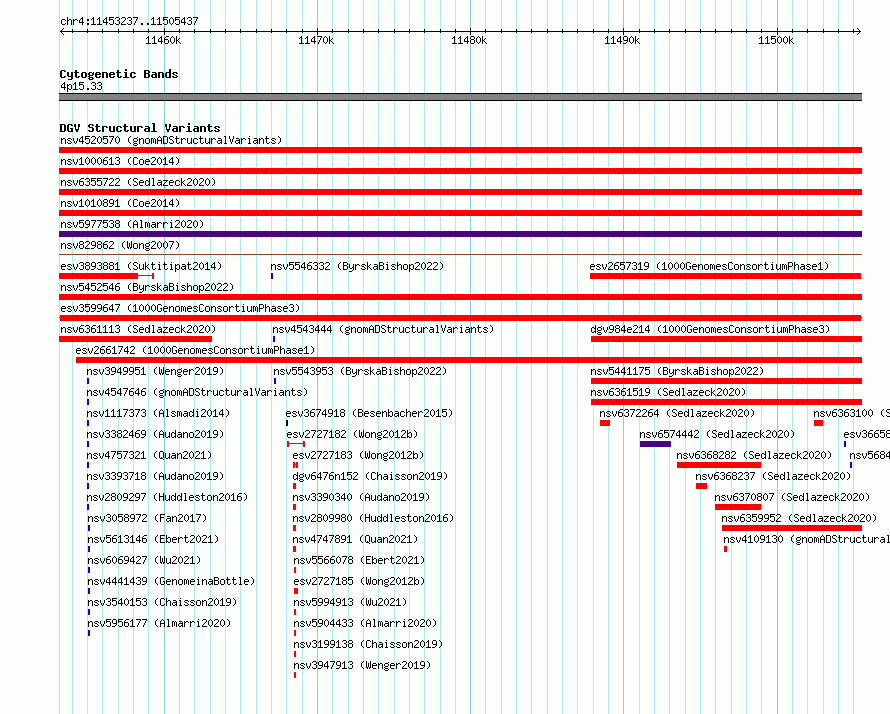Screen dimensions: 890x714
Task: Select nsv3949951 (Wenger2019) label
Action: click(156, 371)
